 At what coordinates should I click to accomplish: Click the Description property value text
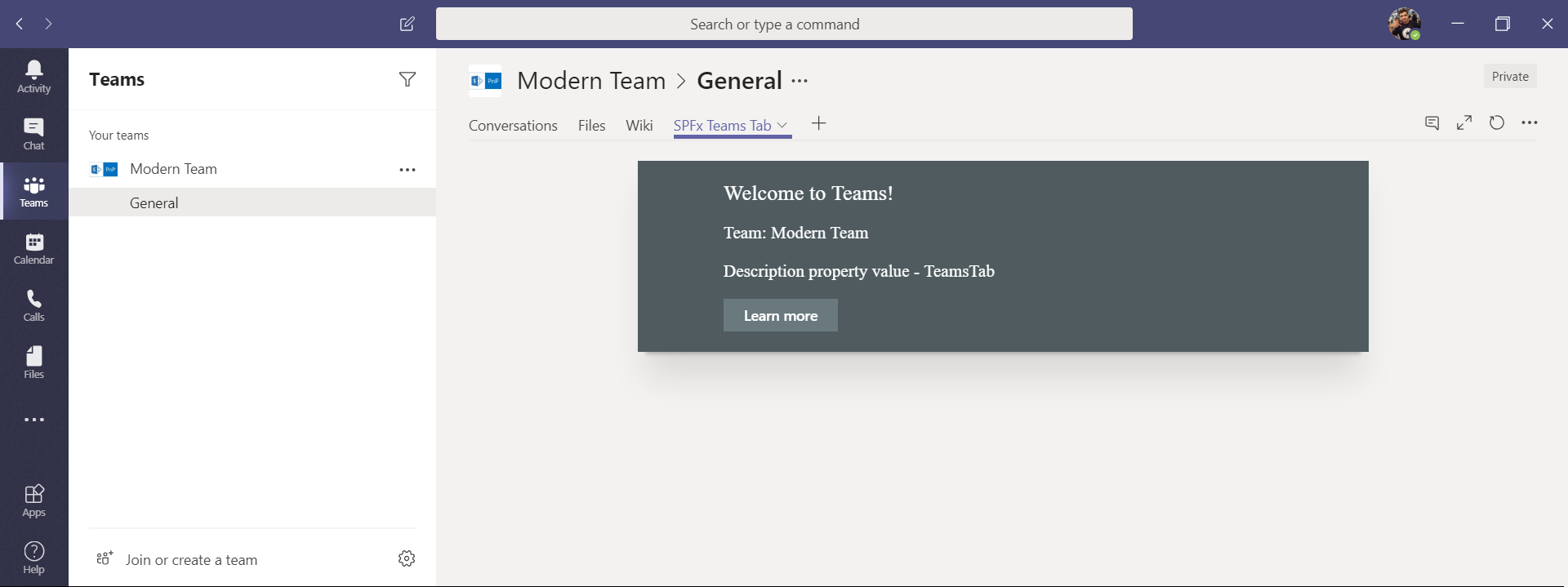859,271
